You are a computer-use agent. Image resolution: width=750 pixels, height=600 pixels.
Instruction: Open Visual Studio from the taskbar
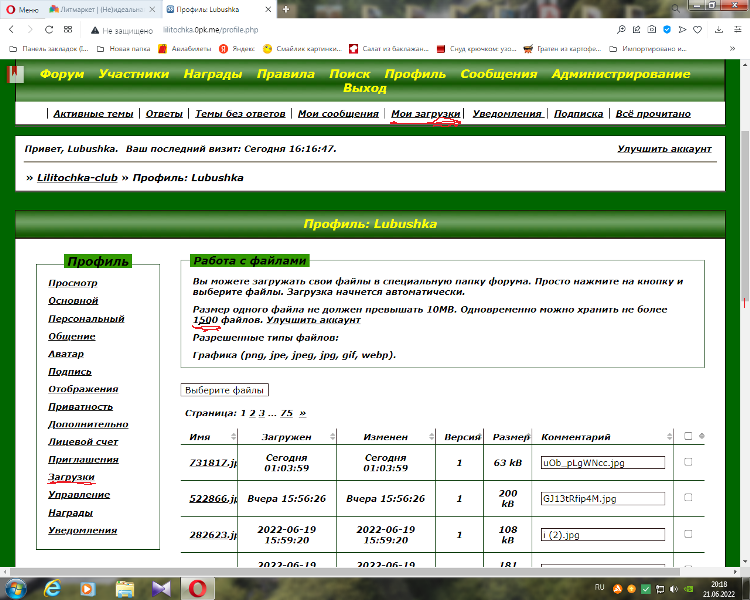160,587
